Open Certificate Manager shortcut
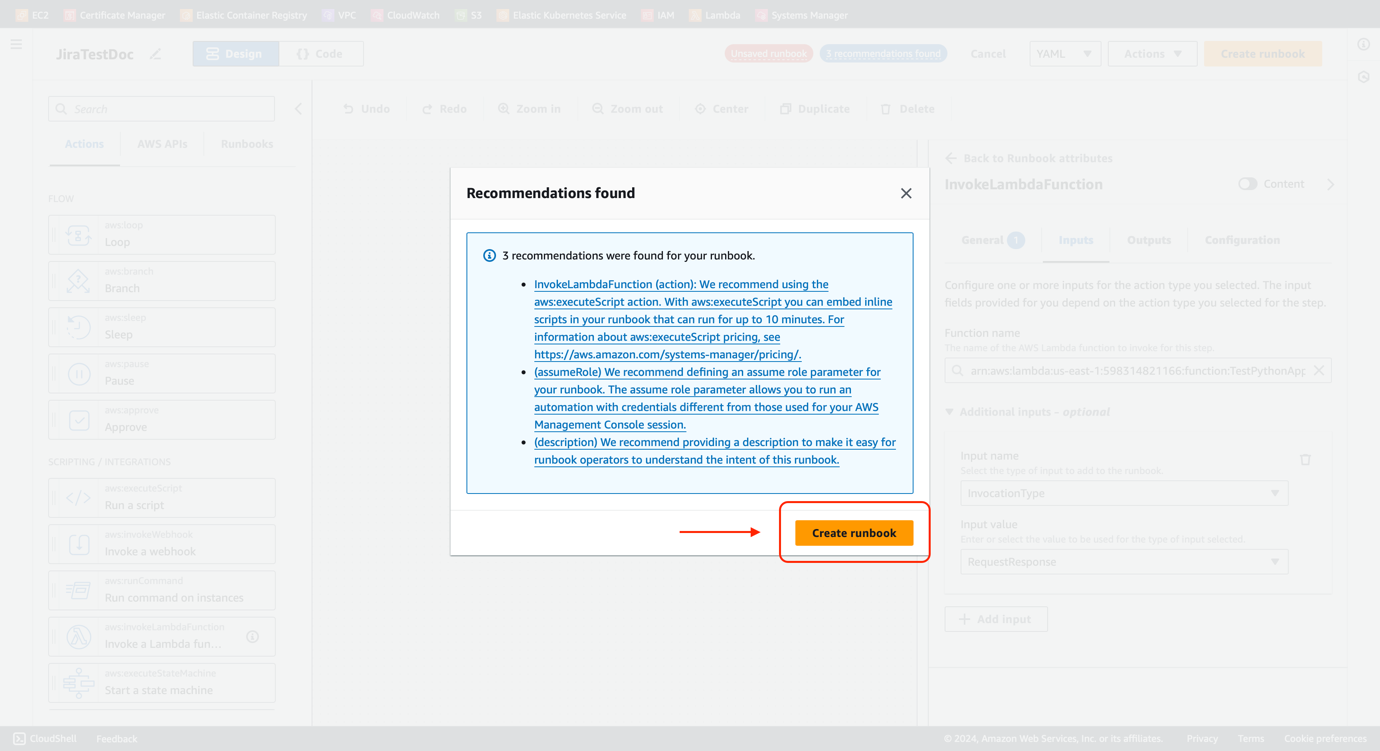Viewport: 1380px width, 751px height. coord(114,15)
